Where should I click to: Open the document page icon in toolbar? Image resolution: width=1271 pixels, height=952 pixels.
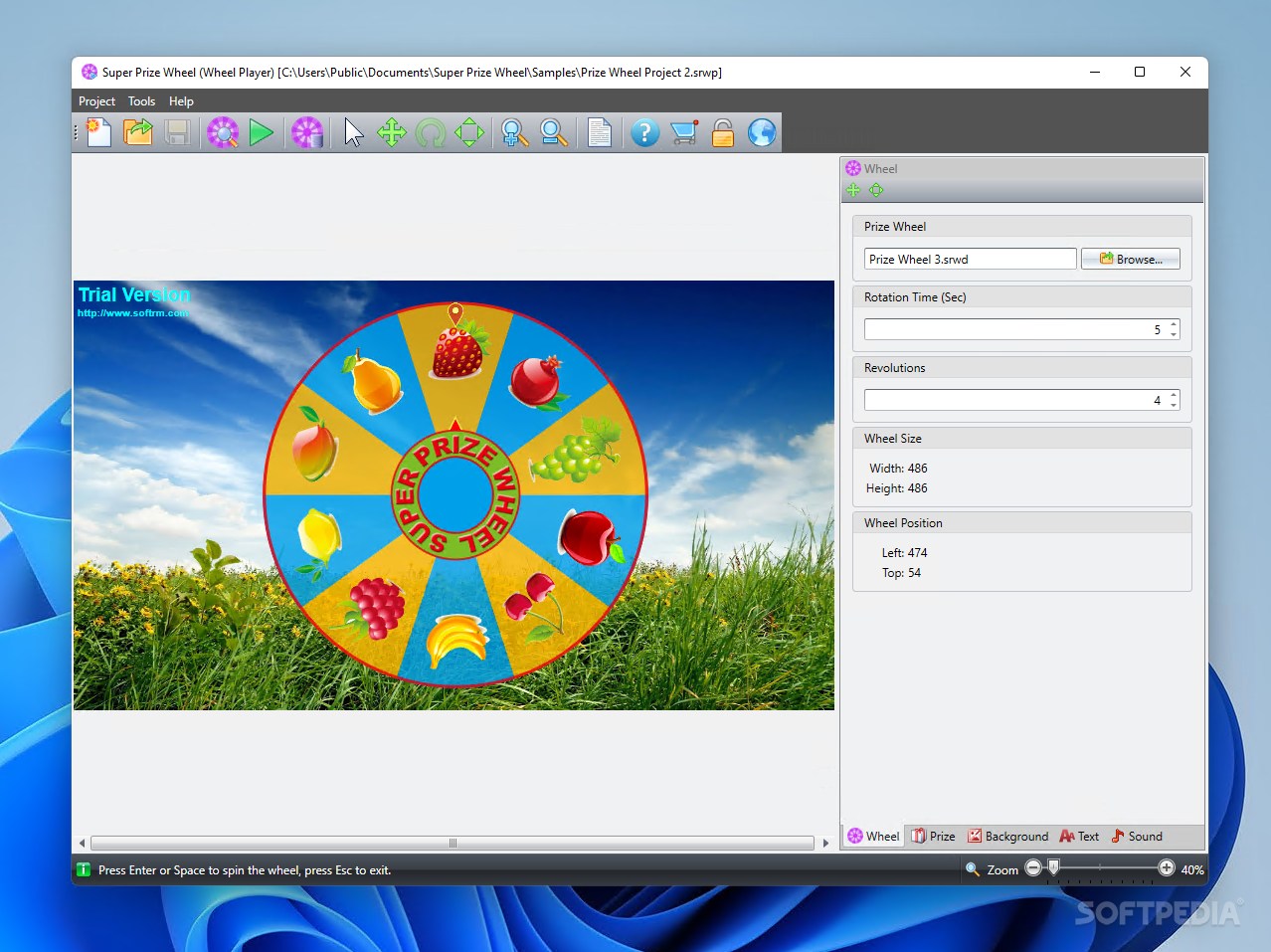click(600, 132)
